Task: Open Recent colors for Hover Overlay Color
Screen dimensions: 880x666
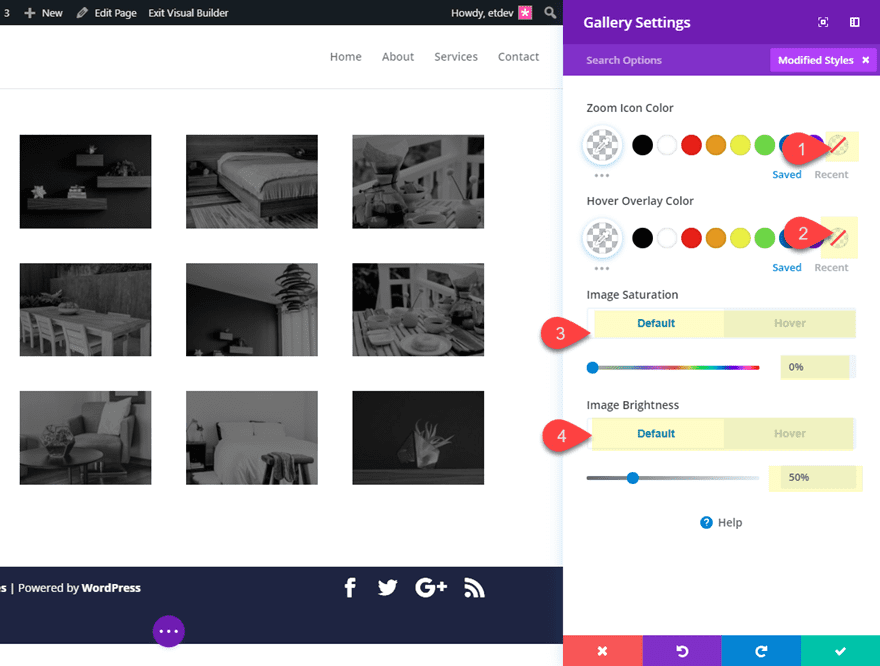Action: tap(831, 267)
